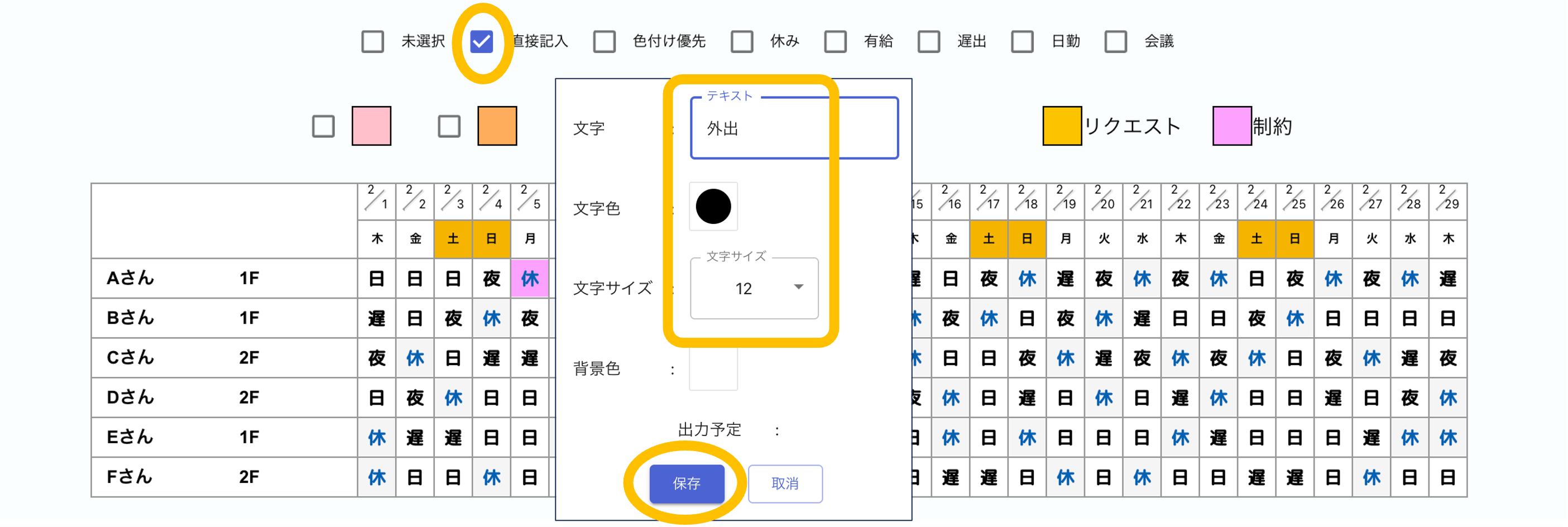Check the 未選択 checkbox
The width and height of the screenshot is (1568, 527).
point(372,41)
